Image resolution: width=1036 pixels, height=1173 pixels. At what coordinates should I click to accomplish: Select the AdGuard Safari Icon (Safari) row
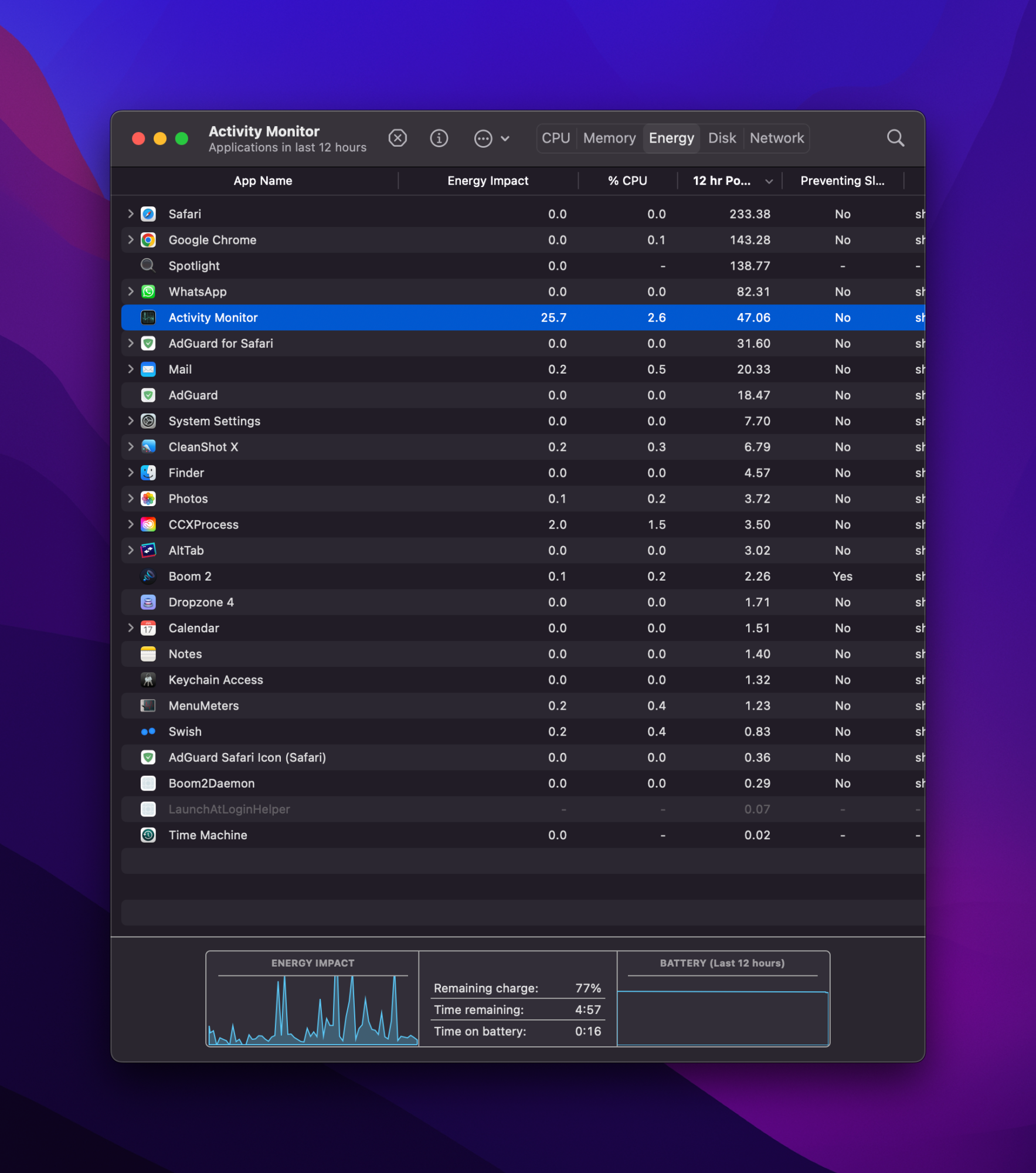523,758
